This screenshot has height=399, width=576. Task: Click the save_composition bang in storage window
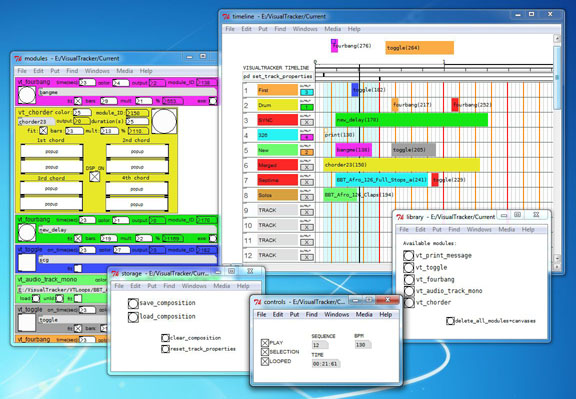(133, 303)
